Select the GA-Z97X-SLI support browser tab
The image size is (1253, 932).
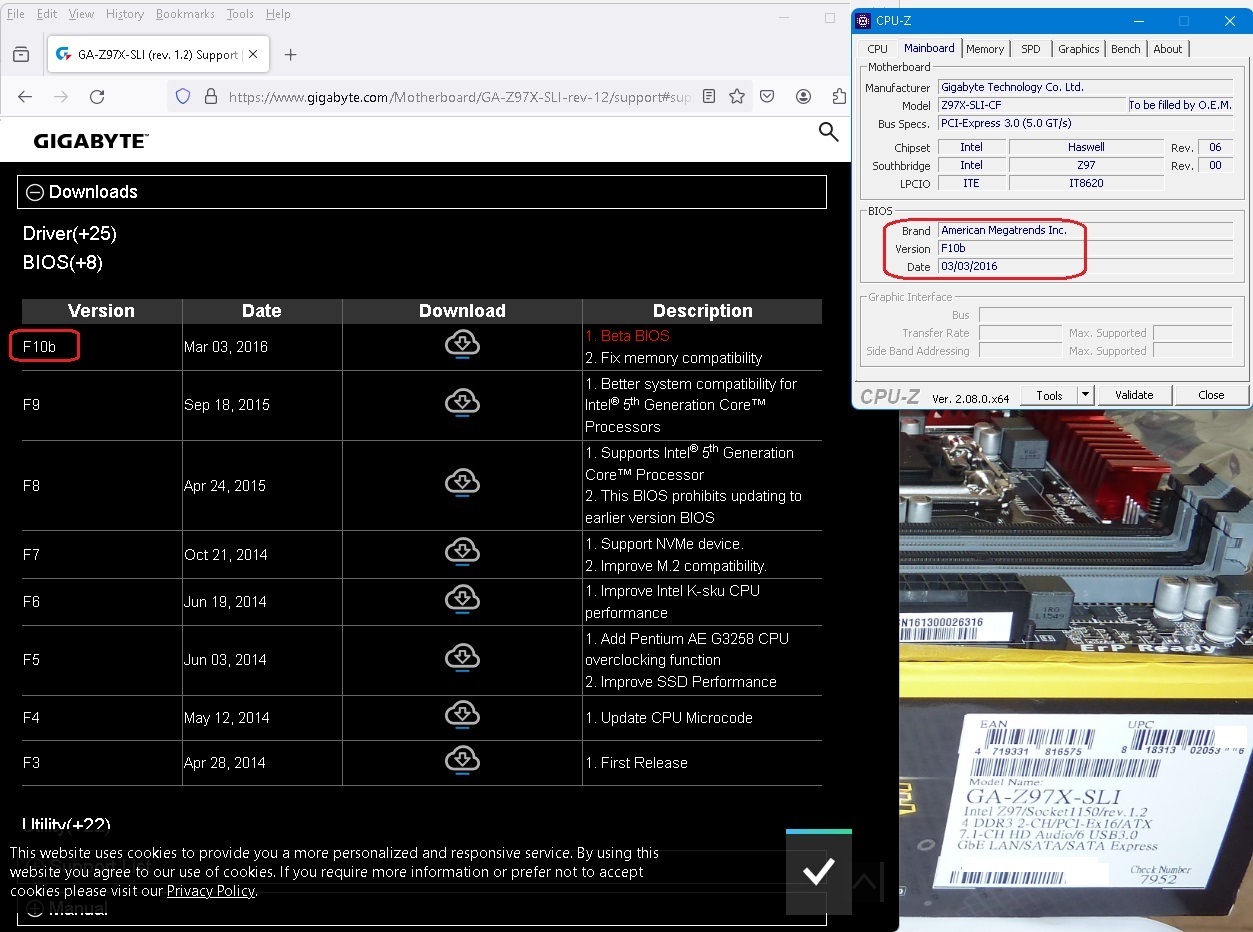[158, 55]
